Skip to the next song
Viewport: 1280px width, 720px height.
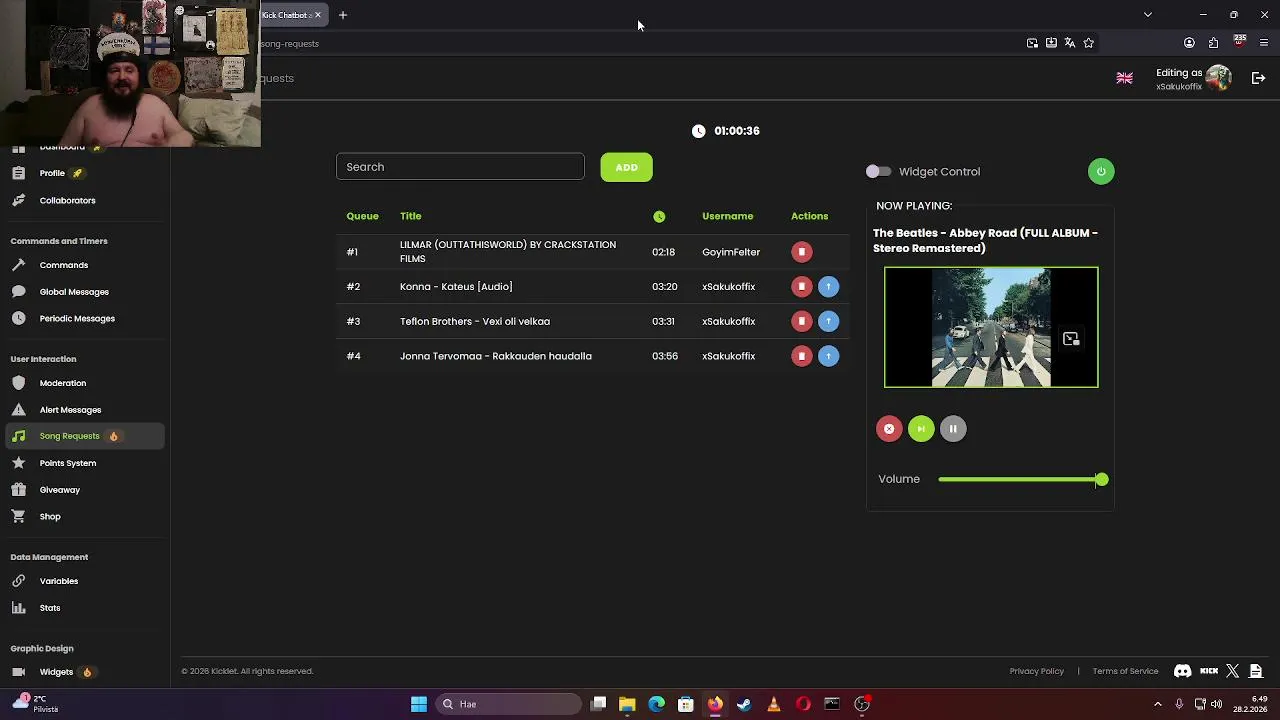pyautogui.click(x=921, y=429)
